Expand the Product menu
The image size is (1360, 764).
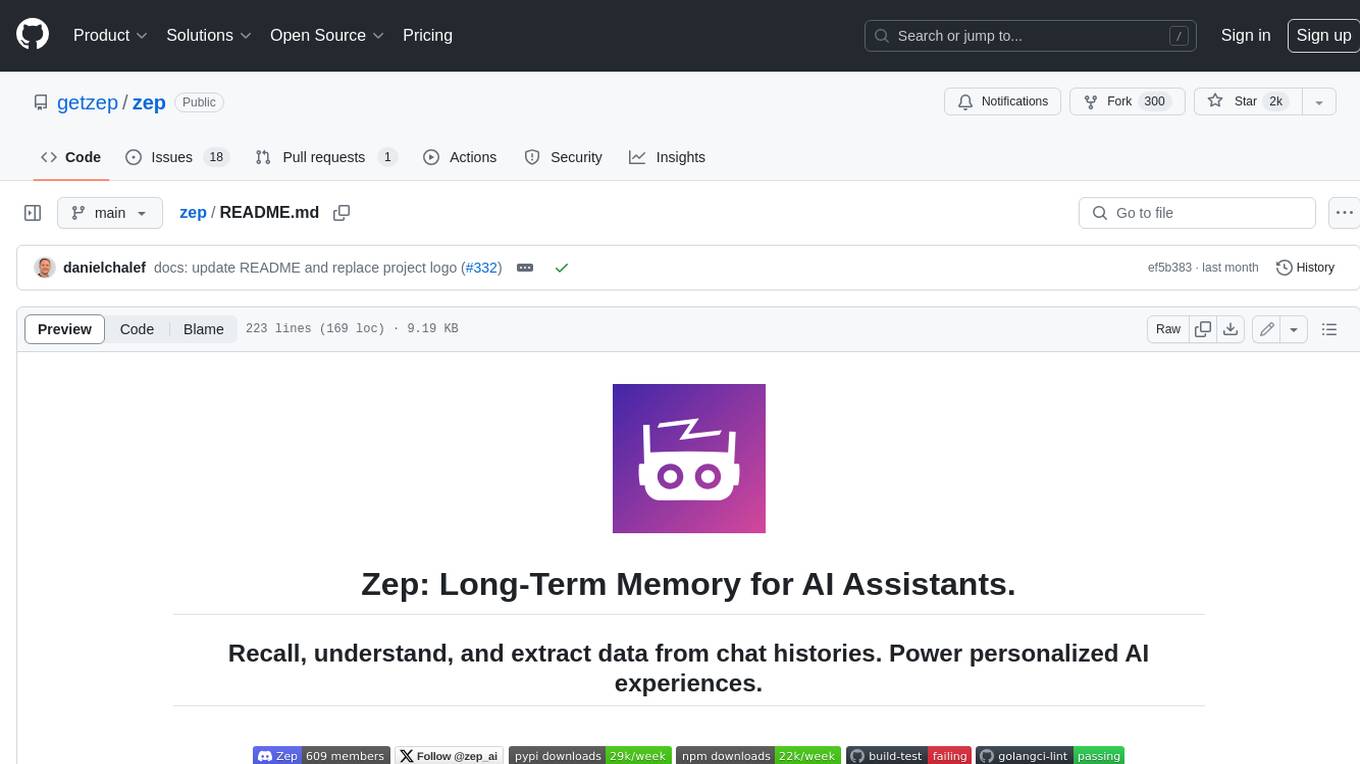(110, 35)
